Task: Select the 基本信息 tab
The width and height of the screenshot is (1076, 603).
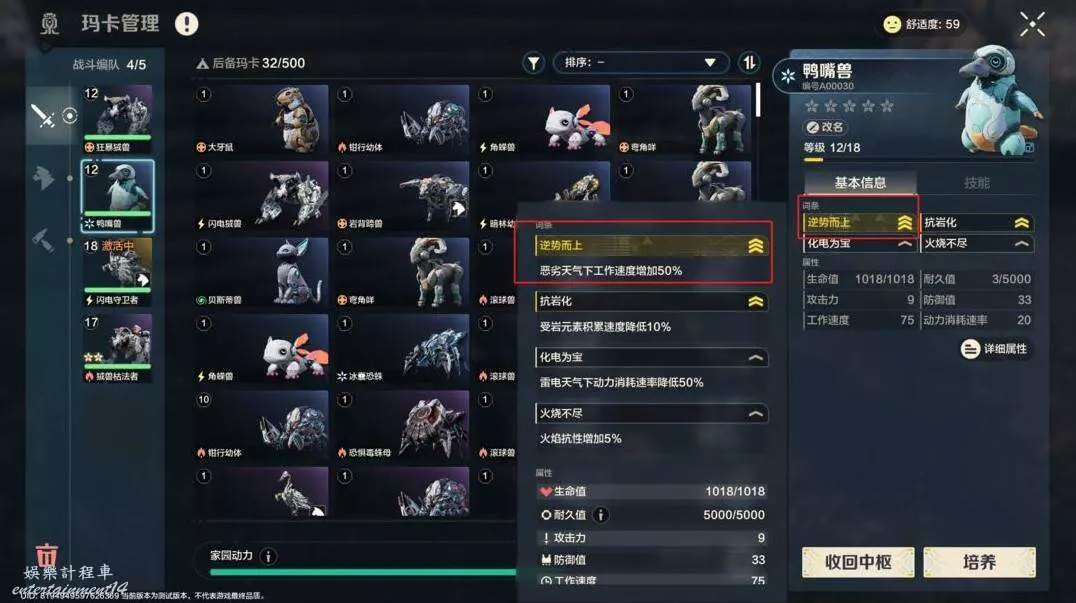Action: (860, 182)
